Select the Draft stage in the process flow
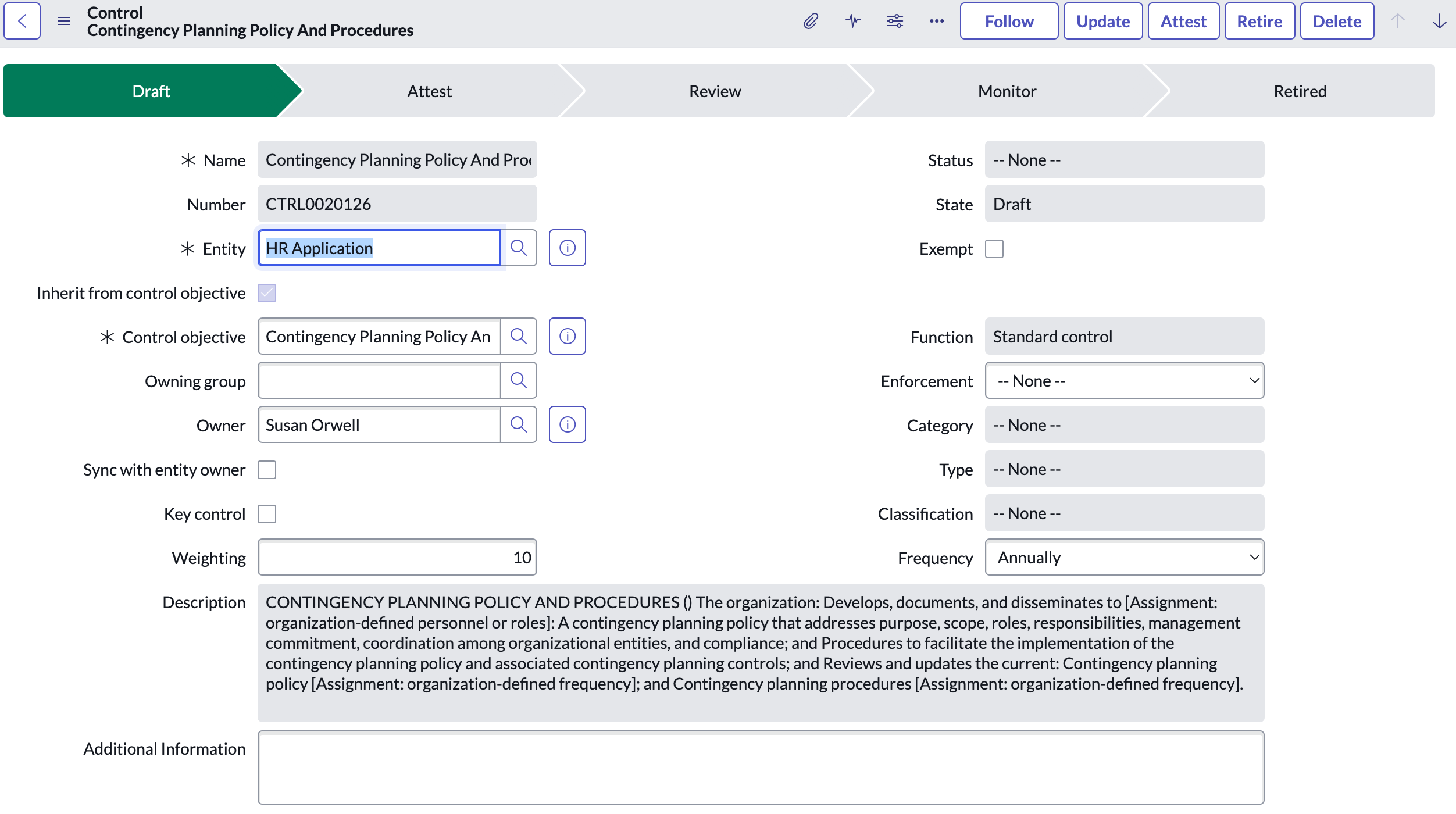 click(151, 91)
